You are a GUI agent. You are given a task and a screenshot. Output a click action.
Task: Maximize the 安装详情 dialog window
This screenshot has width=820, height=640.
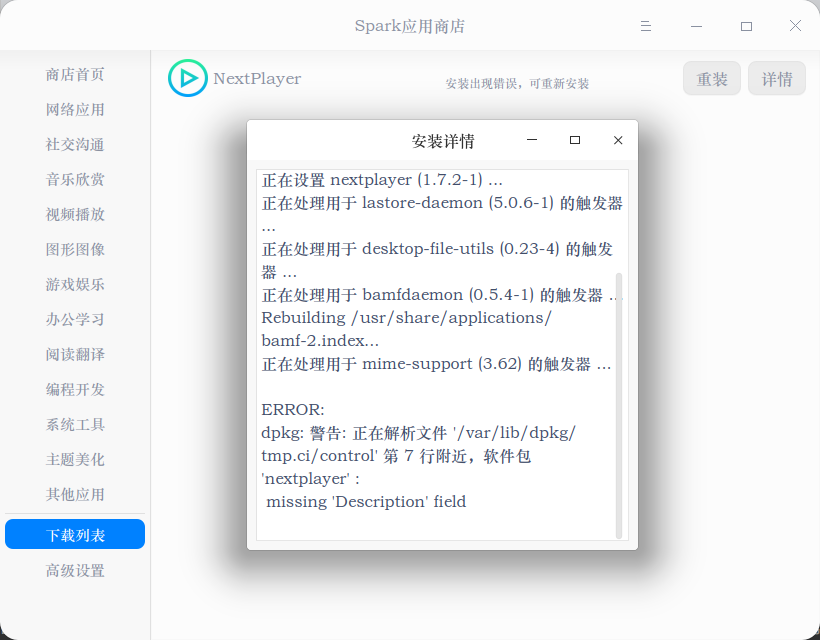(x=575, y=140)
